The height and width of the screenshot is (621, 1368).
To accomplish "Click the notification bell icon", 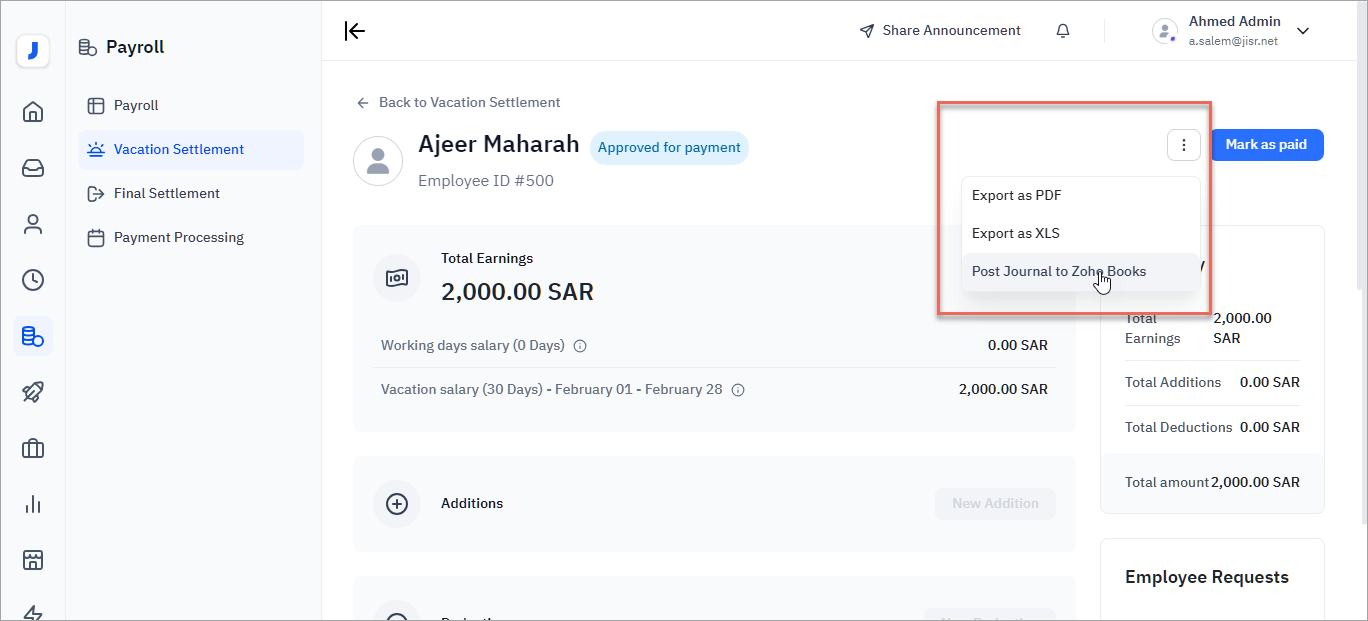I will tap(1063, 31).
